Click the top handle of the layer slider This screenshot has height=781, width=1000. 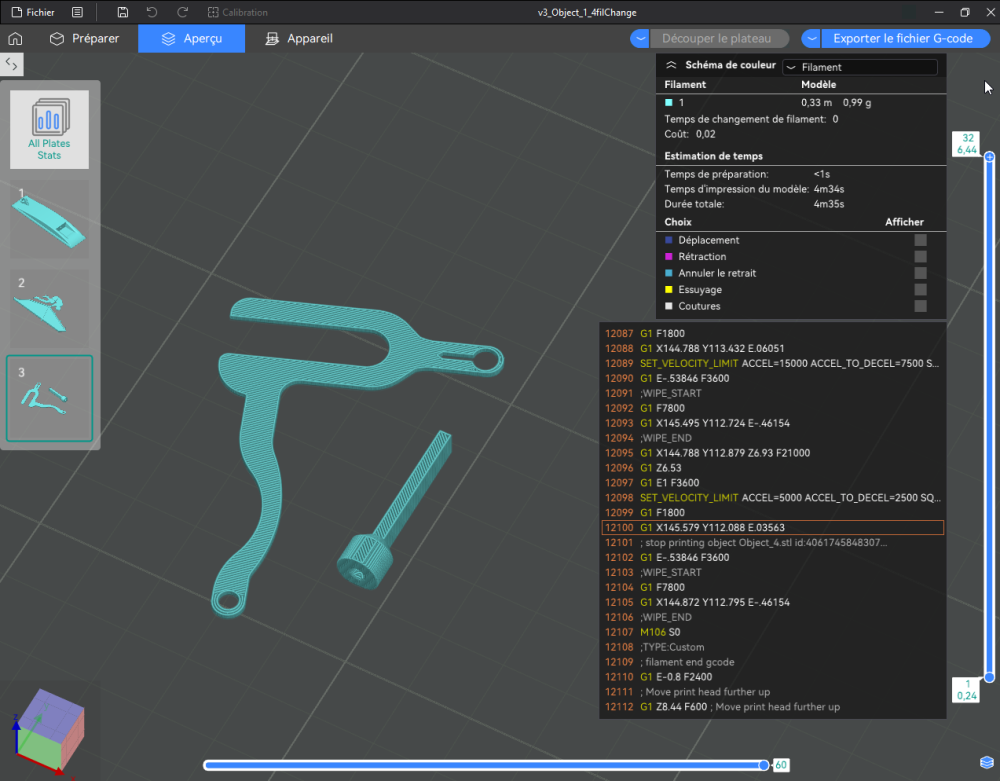(x=989, y=157)
